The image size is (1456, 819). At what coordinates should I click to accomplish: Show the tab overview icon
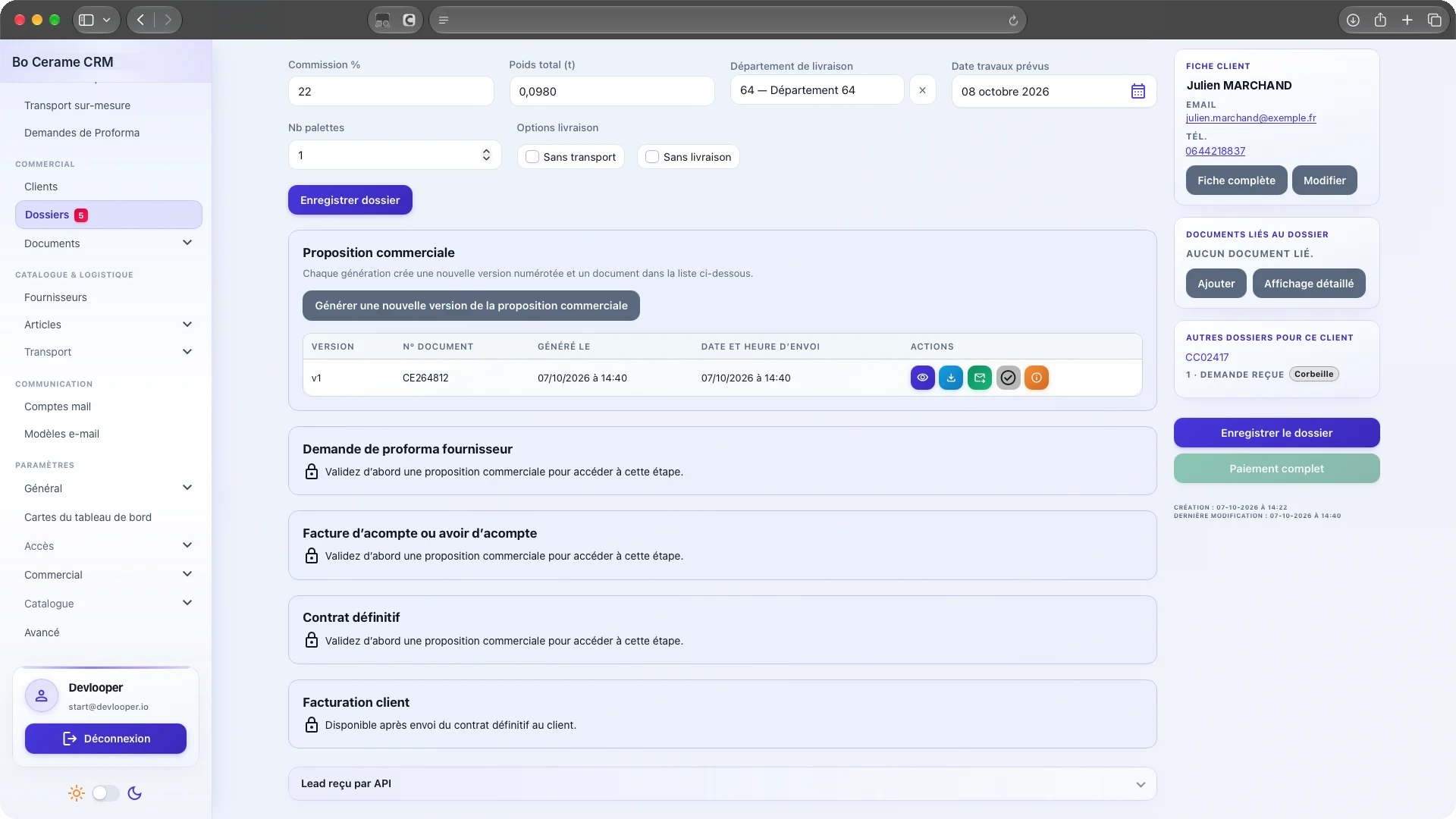pyautogui.click(x=1435, y=20)
